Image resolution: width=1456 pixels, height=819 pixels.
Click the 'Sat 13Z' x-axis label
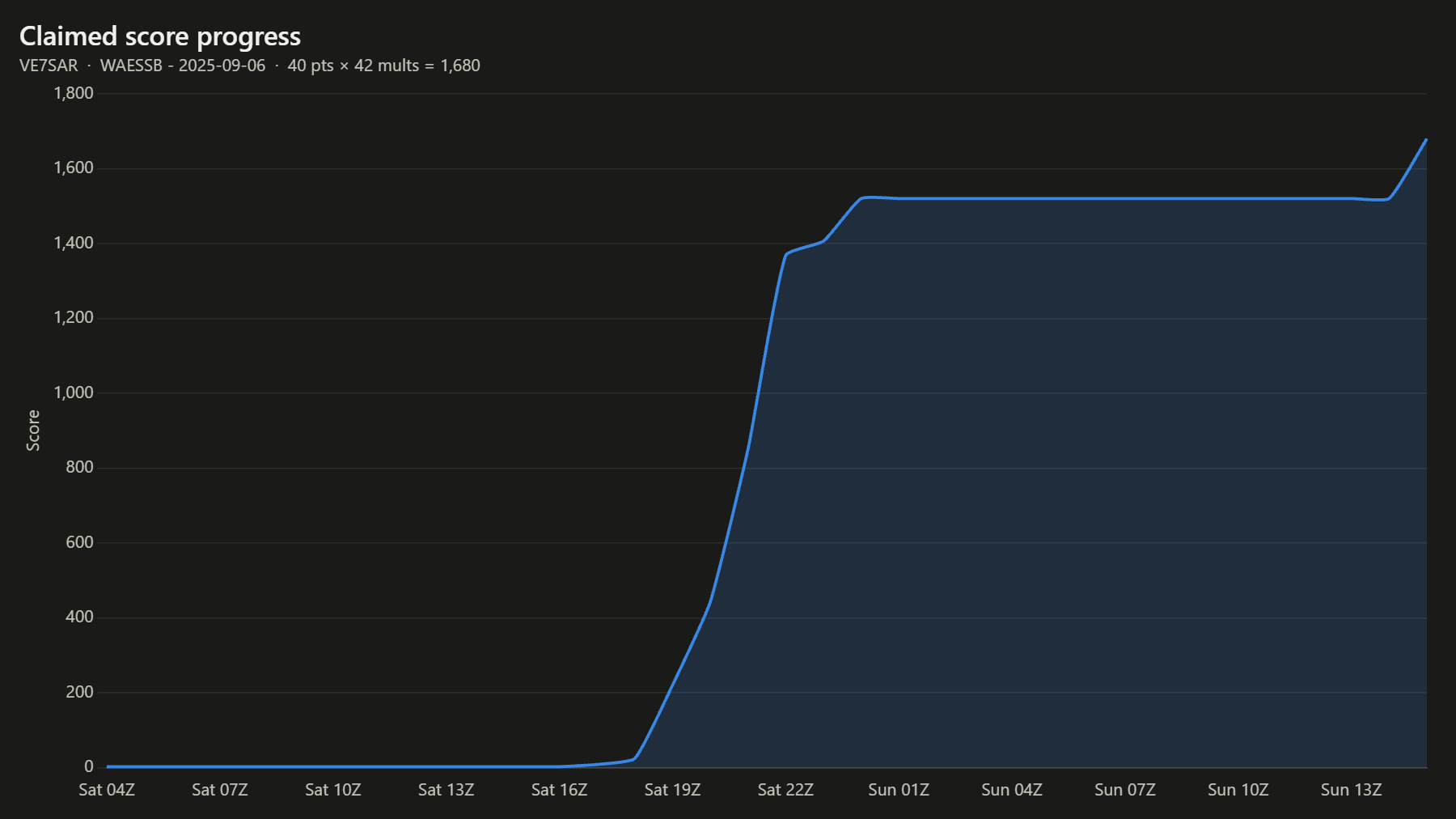[x=447, y=790]
